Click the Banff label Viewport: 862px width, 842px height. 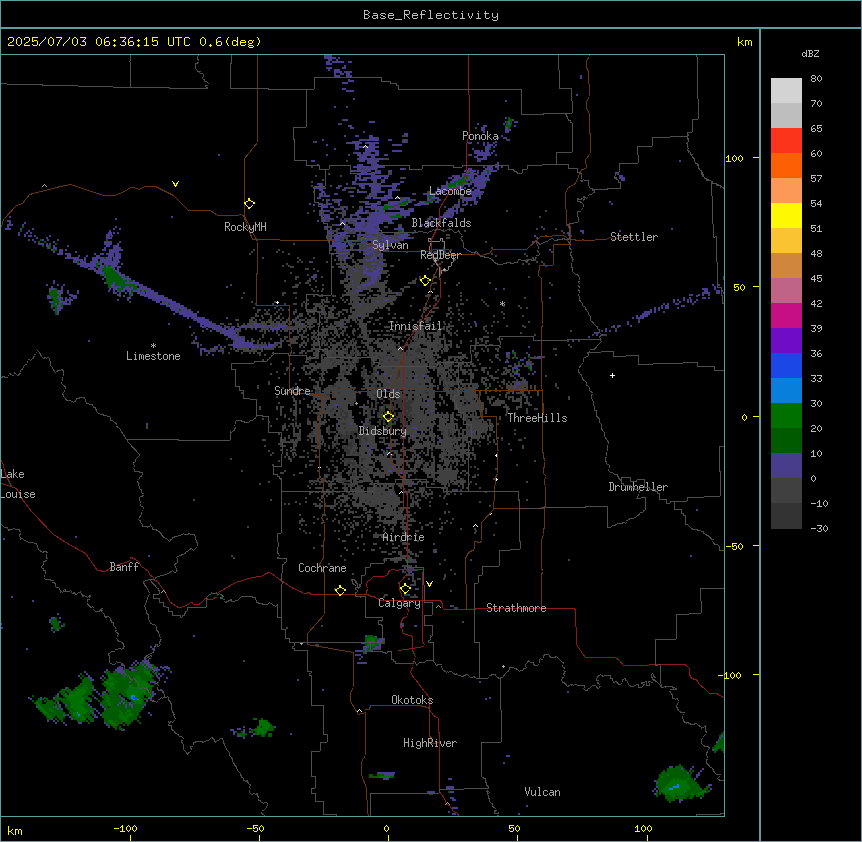point(124,567)
